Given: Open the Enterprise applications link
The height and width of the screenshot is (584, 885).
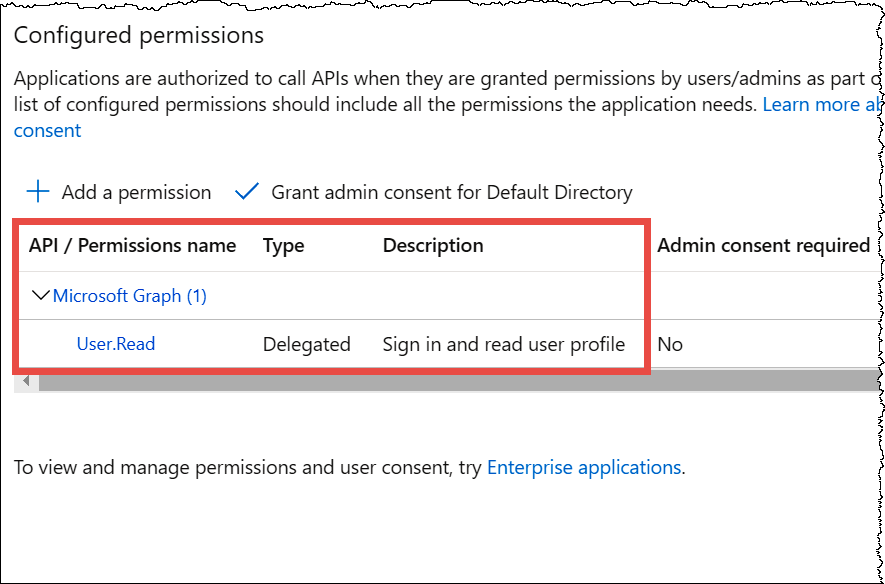Looking at the screenshot, I should (583, 467).
